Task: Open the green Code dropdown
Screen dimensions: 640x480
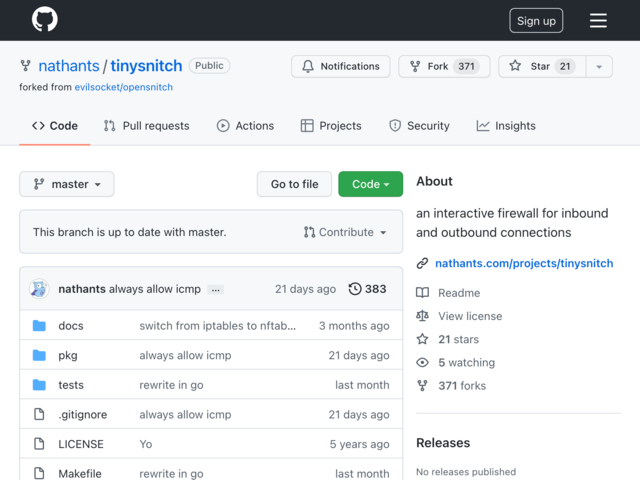Action: pyautogui.click(x=370, y=184)
